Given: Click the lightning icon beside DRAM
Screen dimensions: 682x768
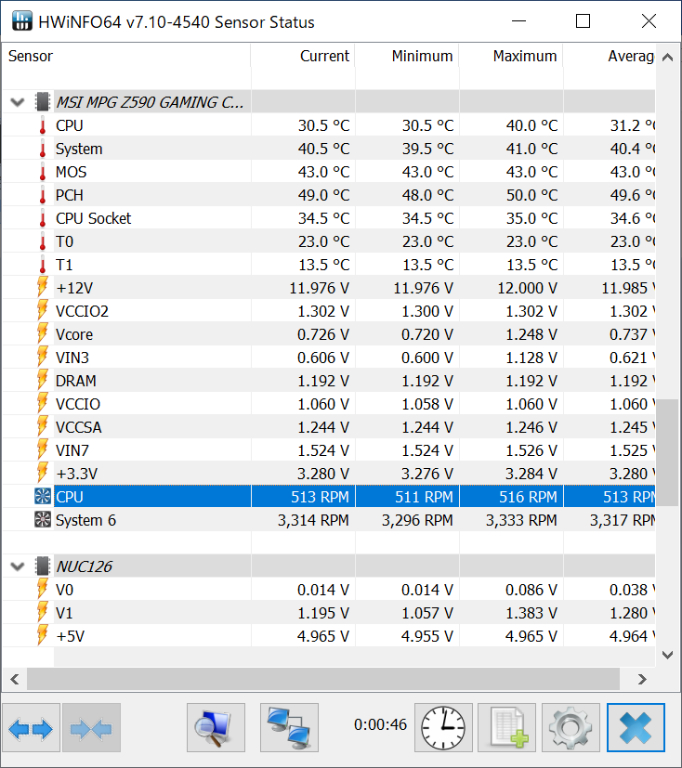Looking at the screenshot, I should coord(43,381).
